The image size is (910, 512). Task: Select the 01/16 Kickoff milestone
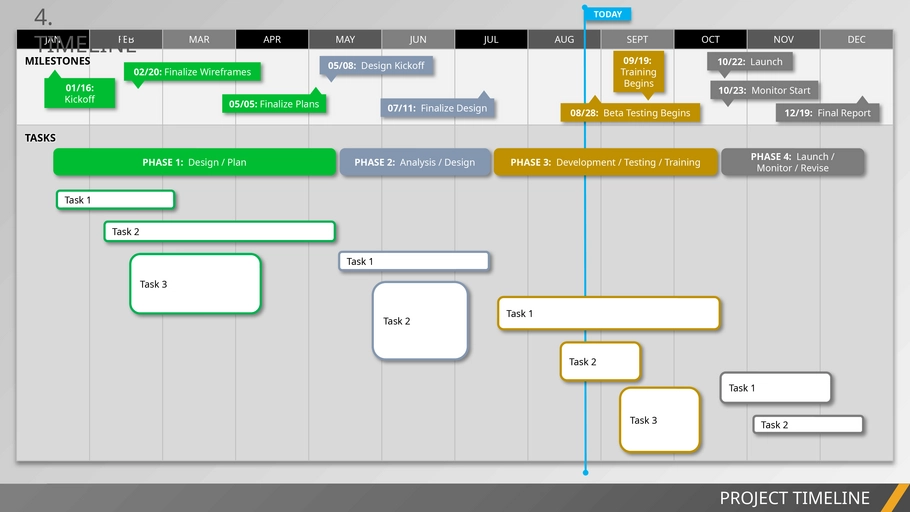click(x=80, y=94)
